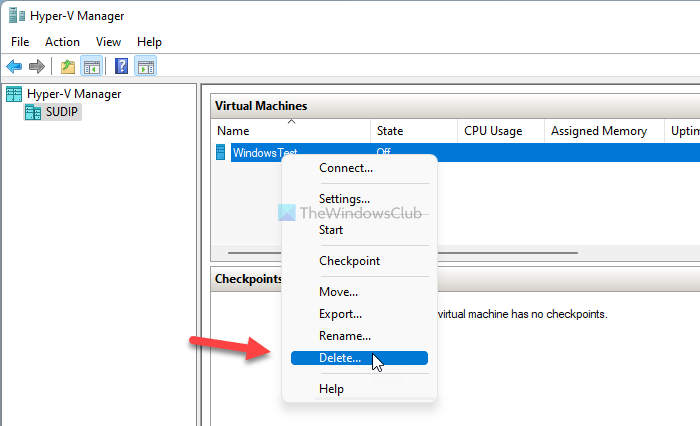Select Hyper-V Manager root tree node
Screen dimensions: 700x426
click(x=63, y=94)
